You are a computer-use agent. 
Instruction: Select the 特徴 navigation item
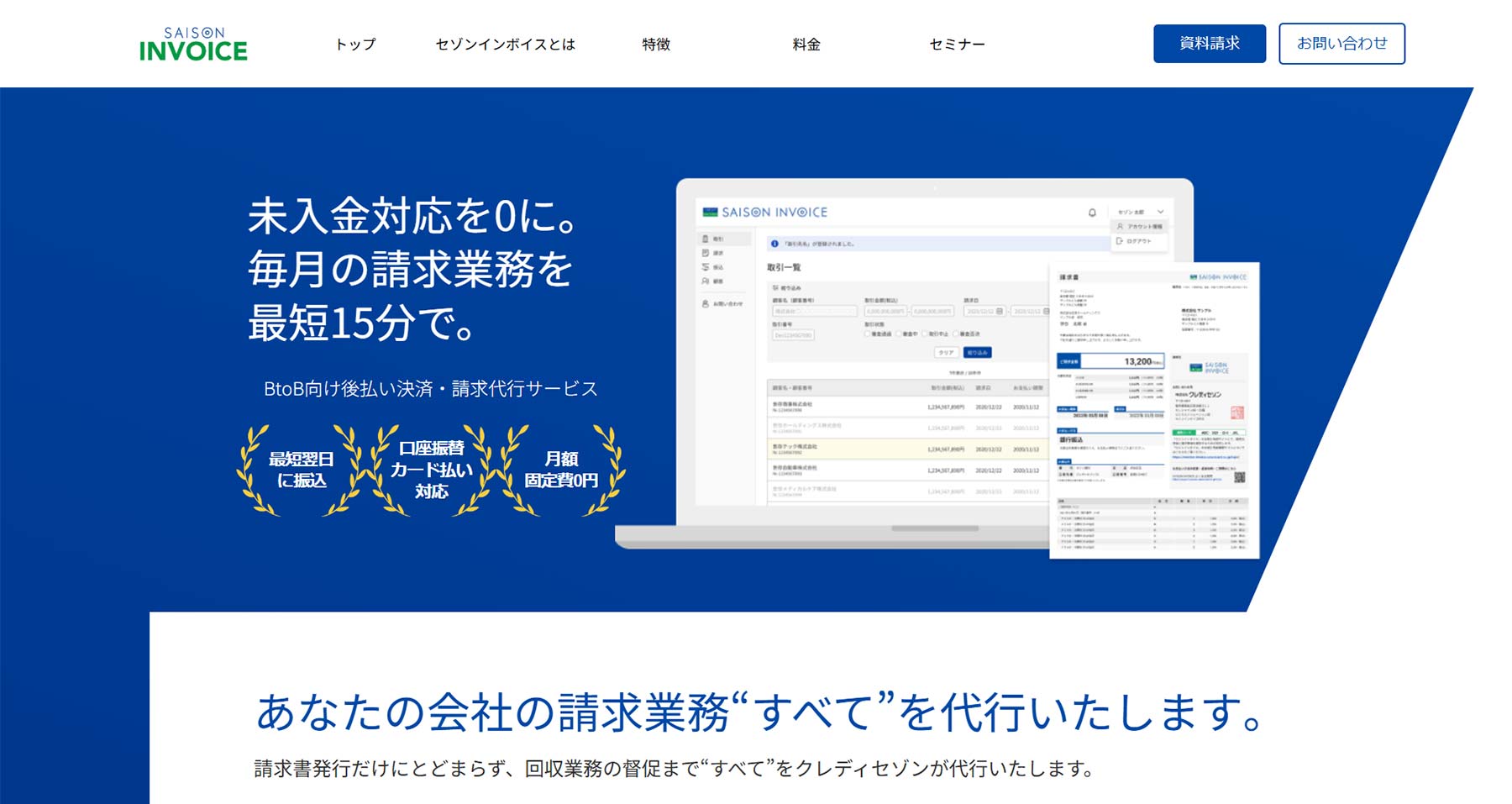pos(656,44)
